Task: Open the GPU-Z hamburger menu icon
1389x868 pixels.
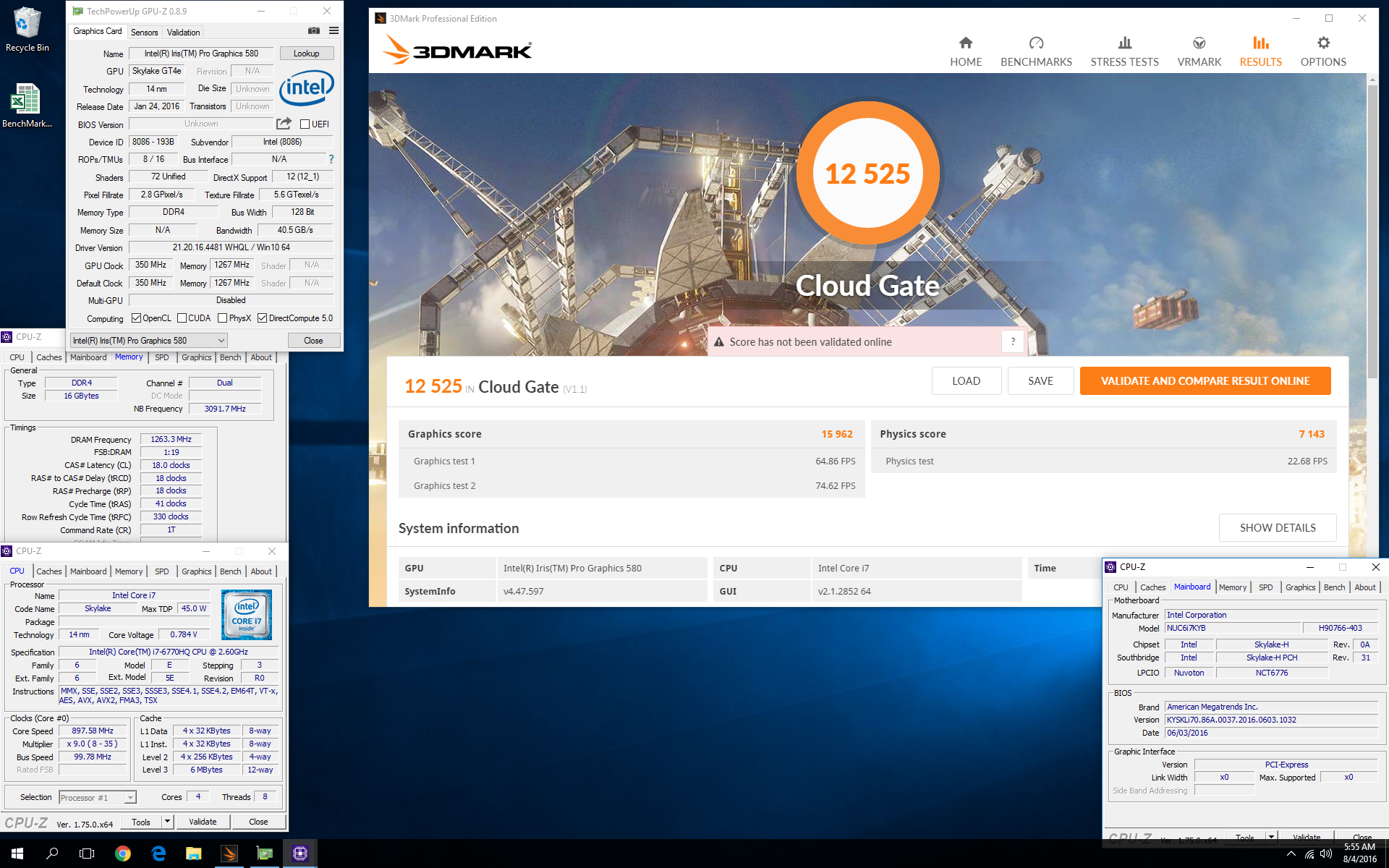Action: tap(334, 30)
